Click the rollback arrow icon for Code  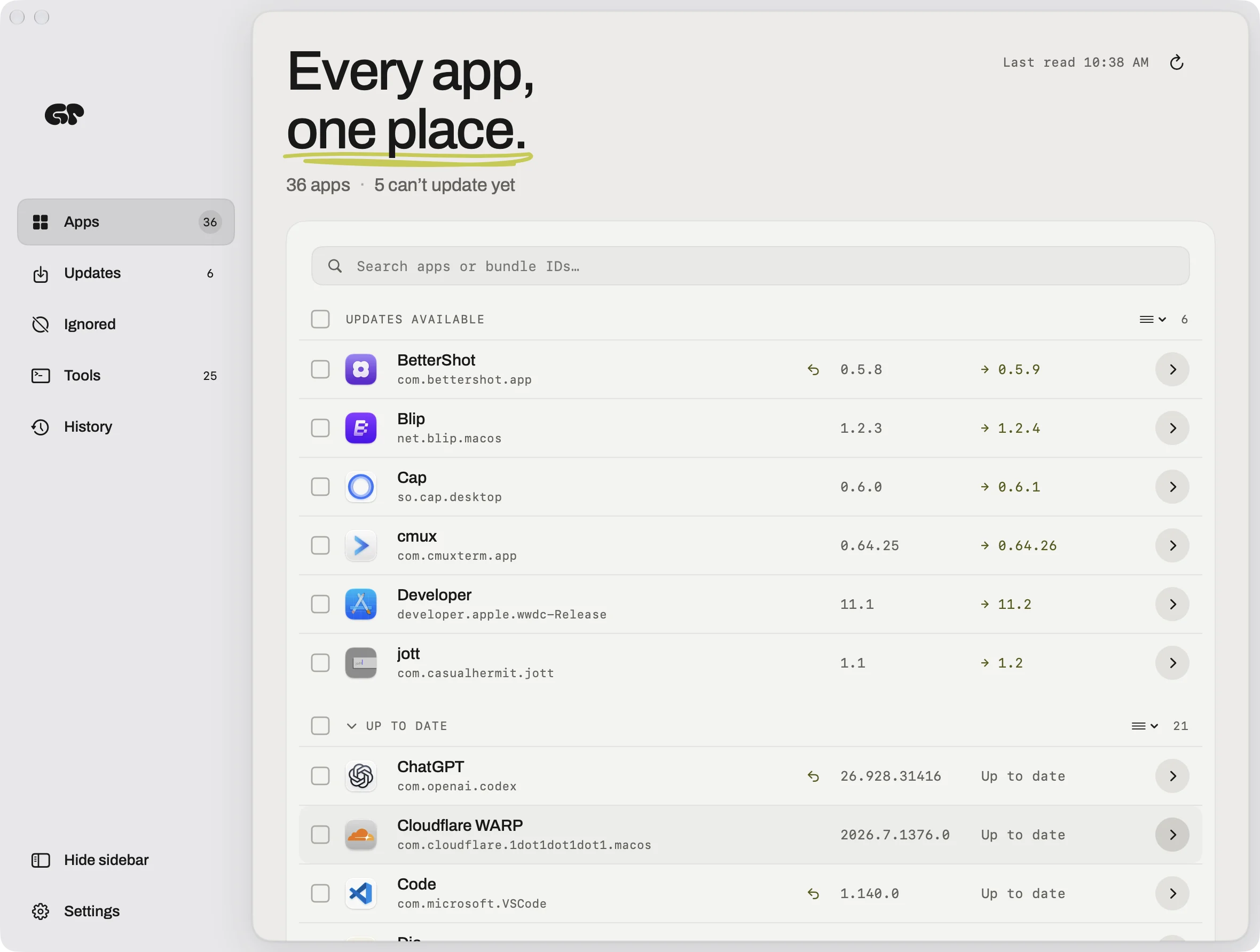tap(813, 893)
